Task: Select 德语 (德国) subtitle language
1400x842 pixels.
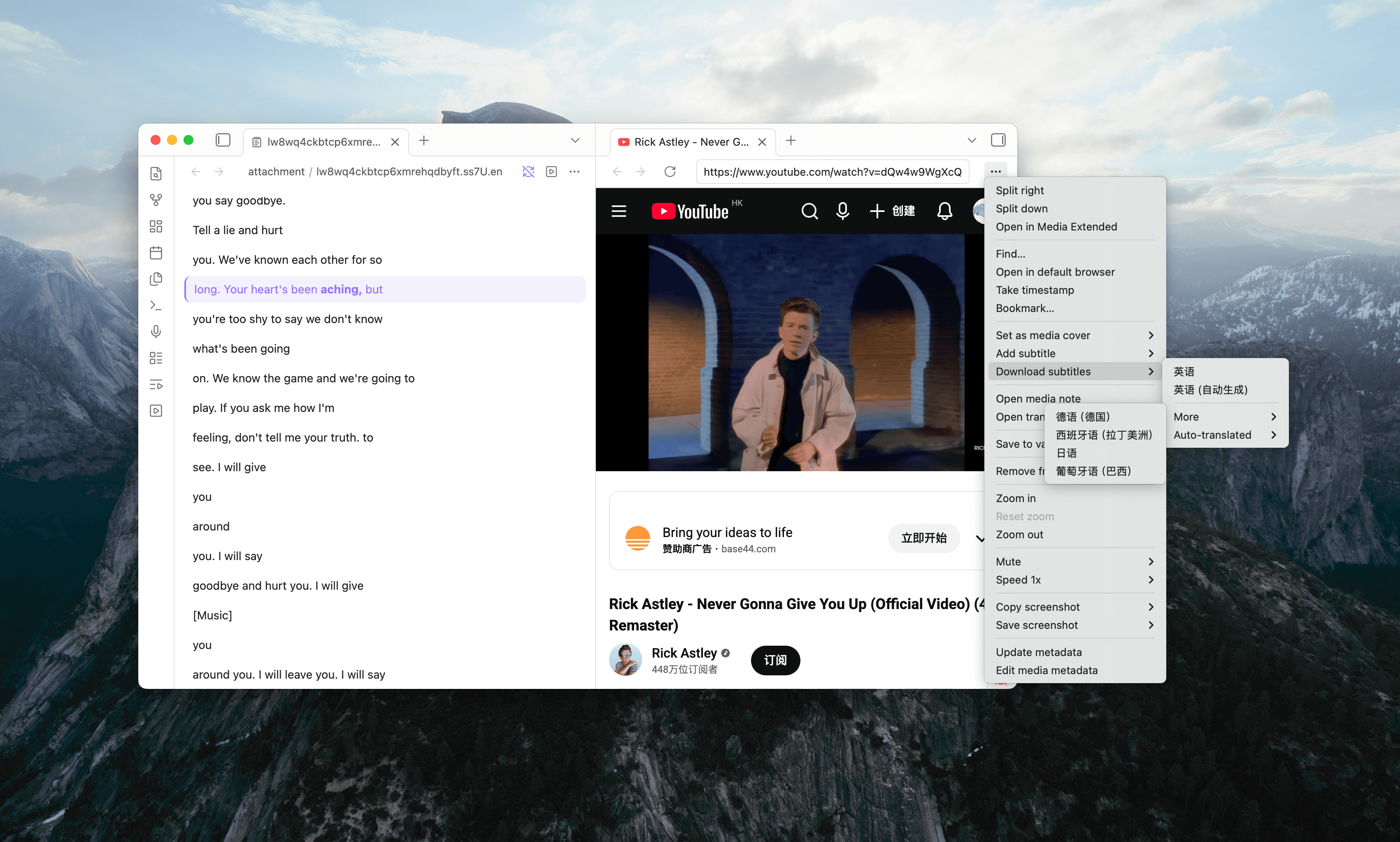Action: pyautogui.click(x=1105, y=417)
